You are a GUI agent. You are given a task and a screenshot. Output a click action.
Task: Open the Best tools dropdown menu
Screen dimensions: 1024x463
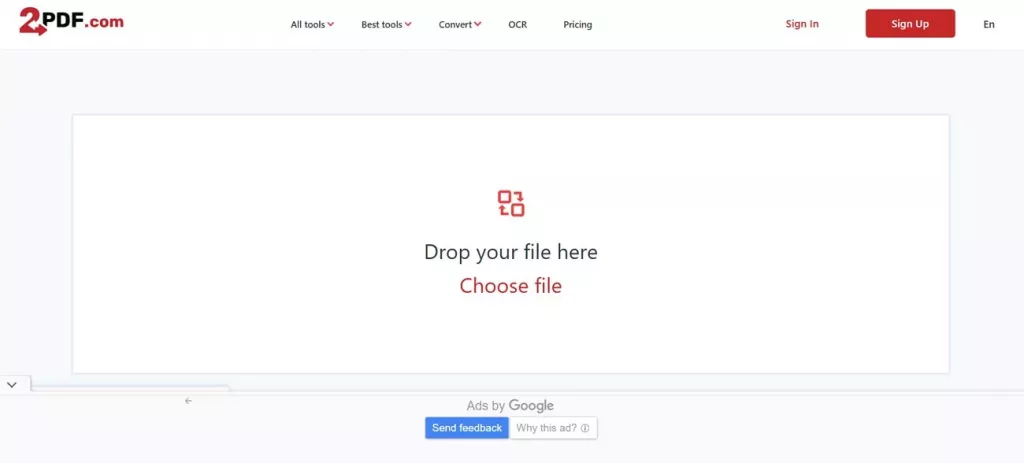point(386,25)
